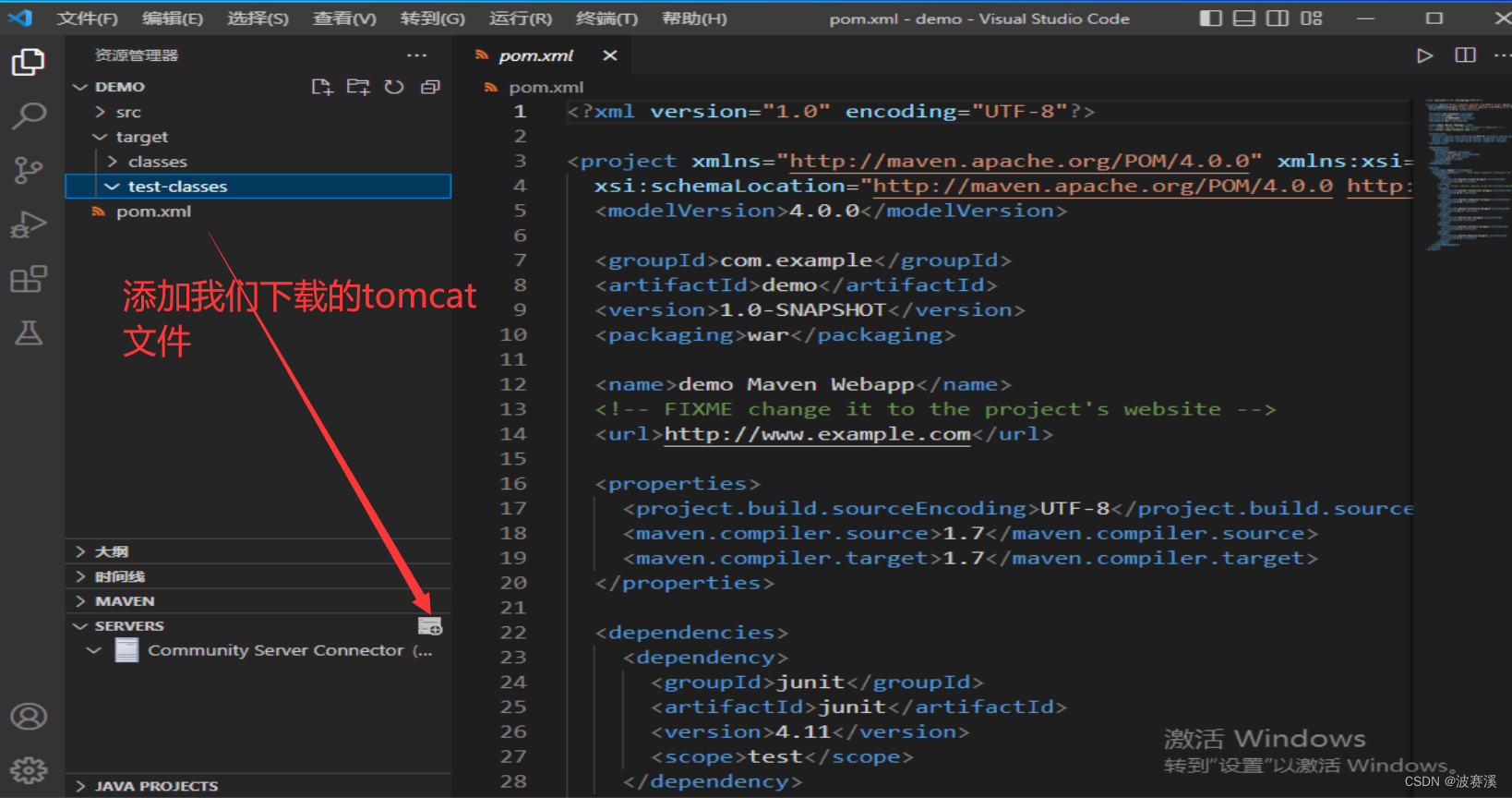1512x798 pixels.
Task: Run the file with the play icon
Action: 1425,55
